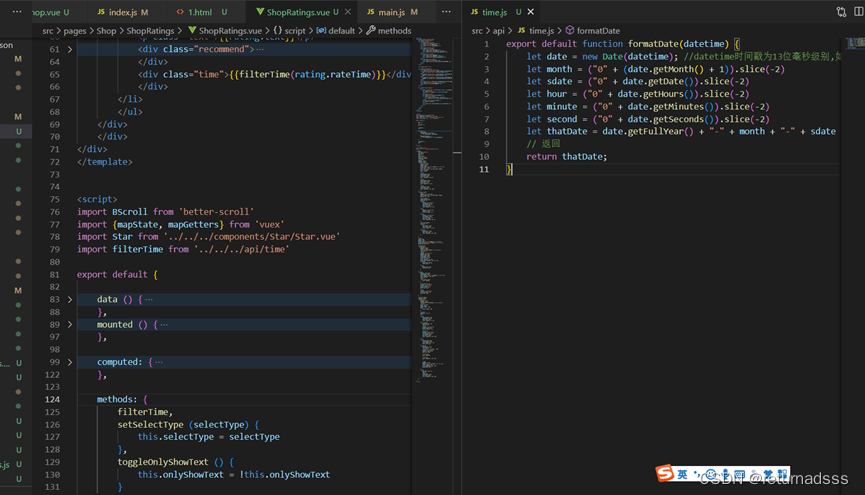Click the right editor minimap thumbnail
The height and width of the screenshot is (495, 865).
coord(855,43)
